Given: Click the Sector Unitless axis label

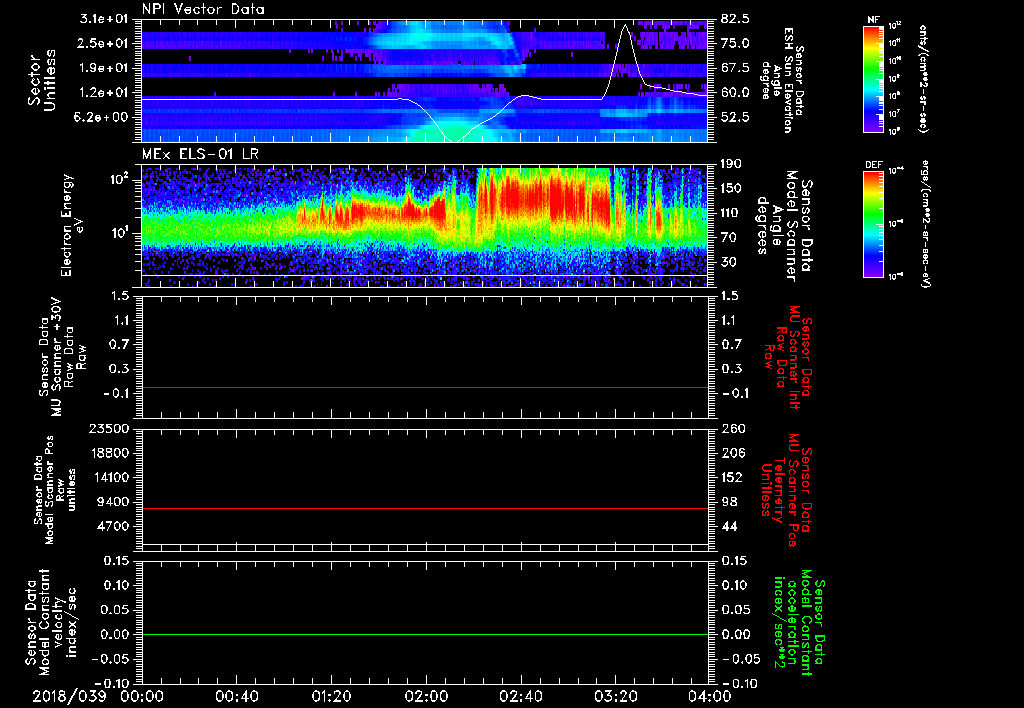Looking at the screenshot, I should (x=41, y=82).
